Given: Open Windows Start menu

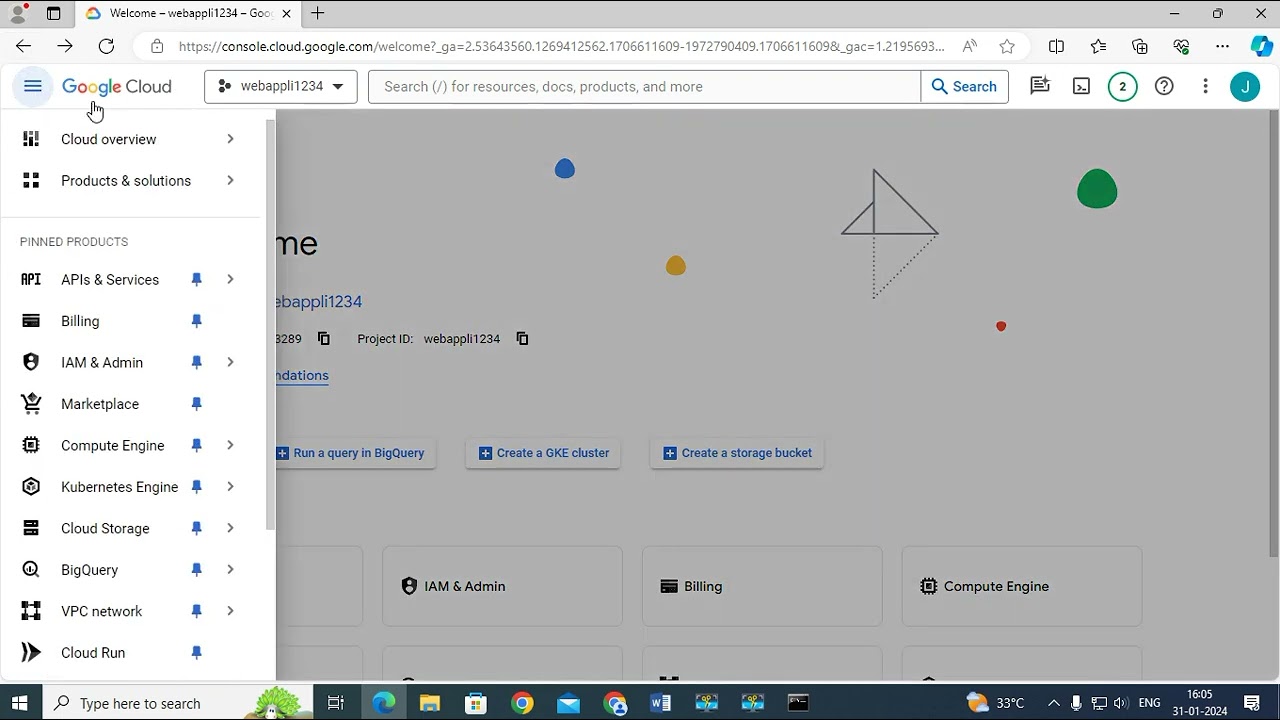Looking at the screenshot, I should pyautogui.click(x=20, y=703).
